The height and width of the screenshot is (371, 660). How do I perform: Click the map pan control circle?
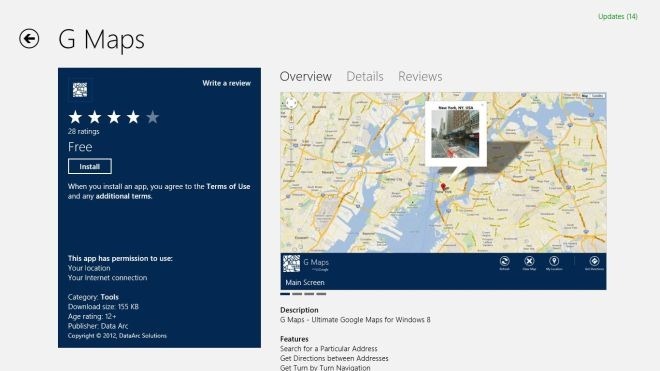point(291,102)
